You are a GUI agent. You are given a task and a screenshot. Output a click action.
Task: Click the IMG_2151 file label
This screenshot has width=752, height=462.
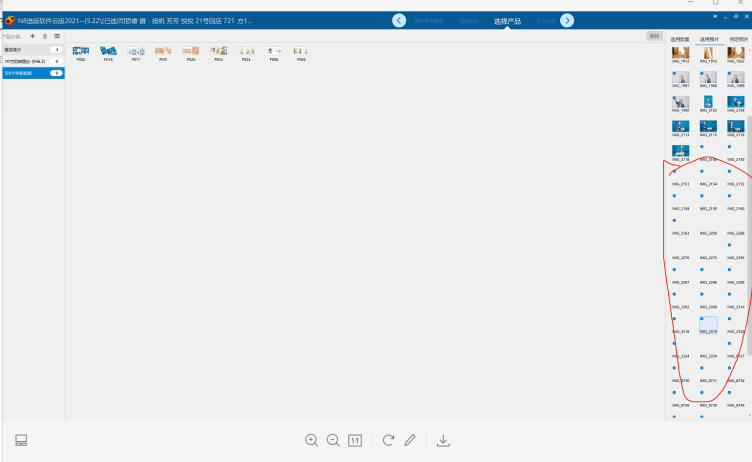point(681,184)
